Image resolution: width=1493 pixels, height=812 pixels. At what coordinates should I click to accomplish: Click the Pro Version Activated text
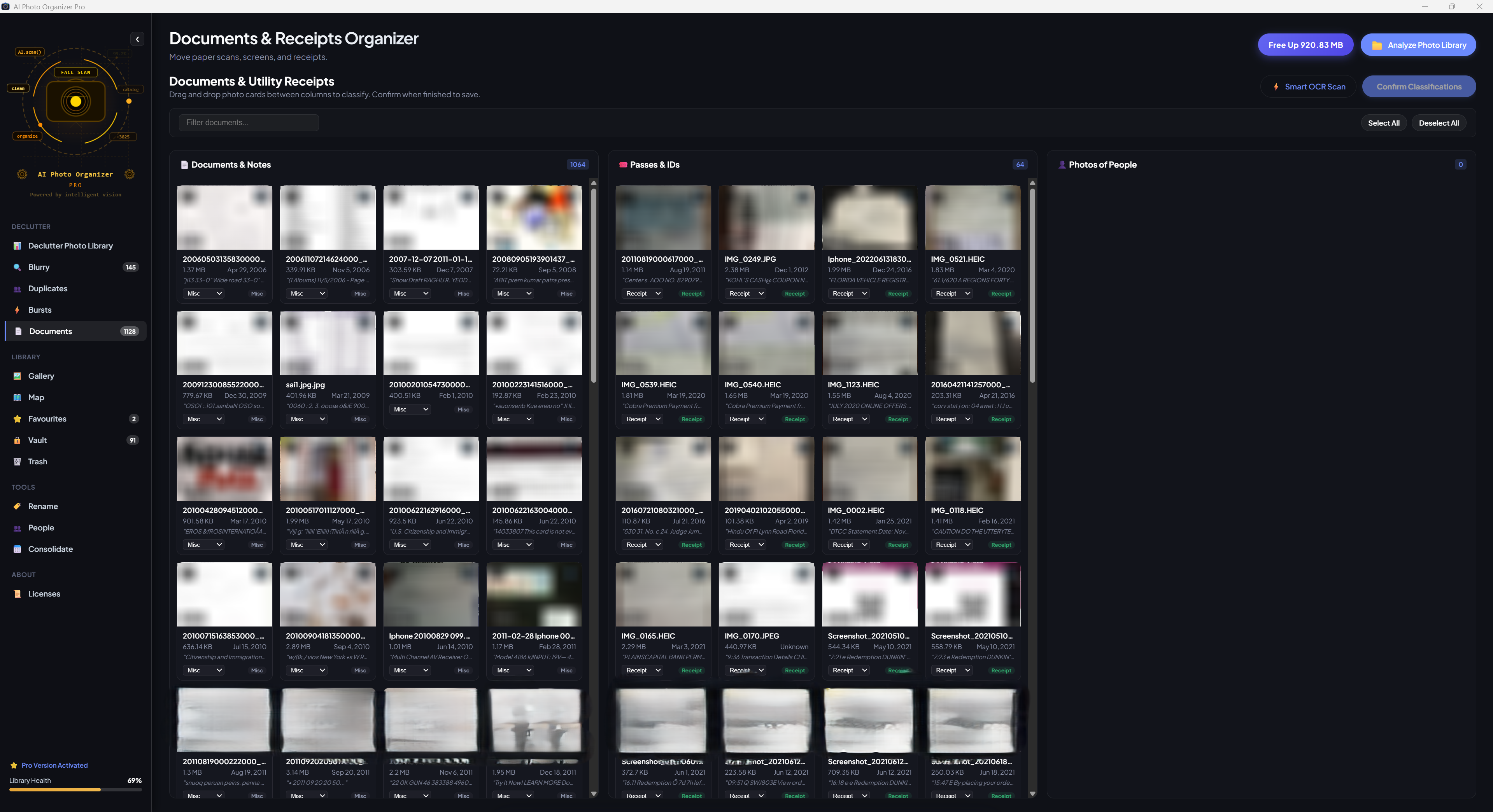tap(54, 766)
